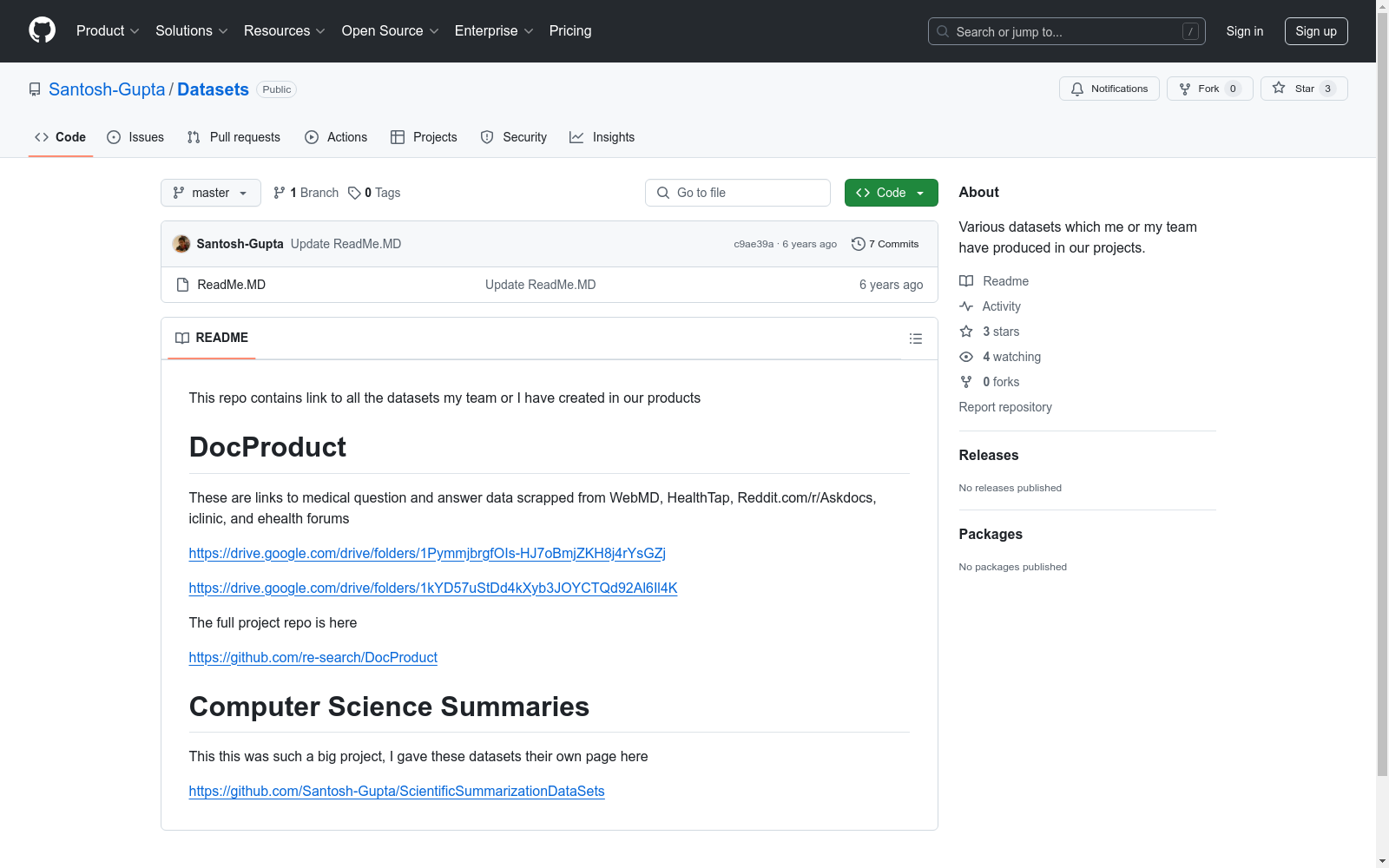Open the Resources dropdown
This screenshot has height=868, width=1389.
click(285, 31)
